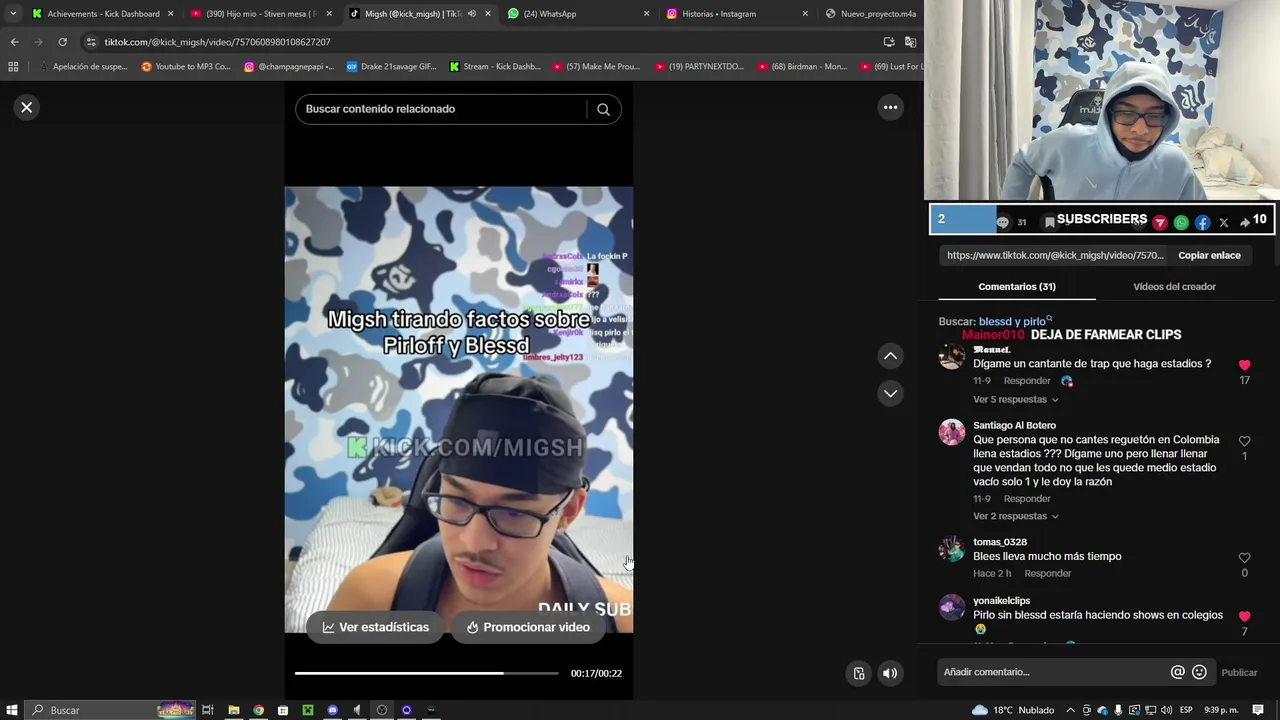Open the Windows Start menu
The height and width of the screenshot is (720, 1280).
pyautogui.click(x=12, y=710)
